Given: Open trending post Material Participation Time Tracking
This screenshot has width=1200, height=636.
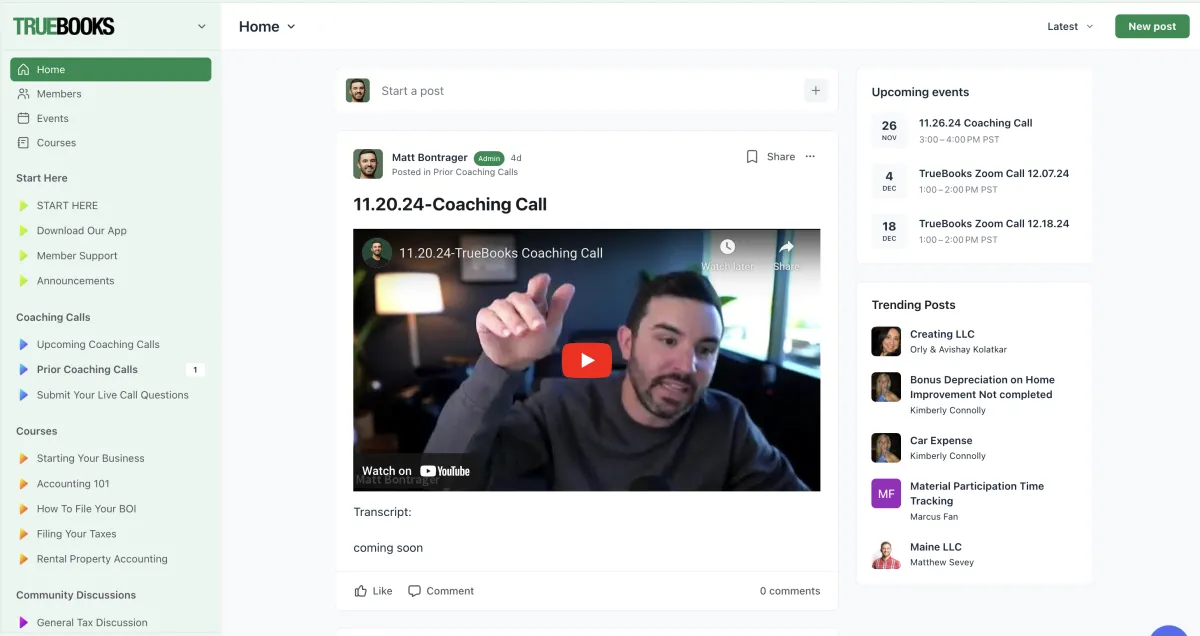Looking at the screenshot, I should click(977, 493).
